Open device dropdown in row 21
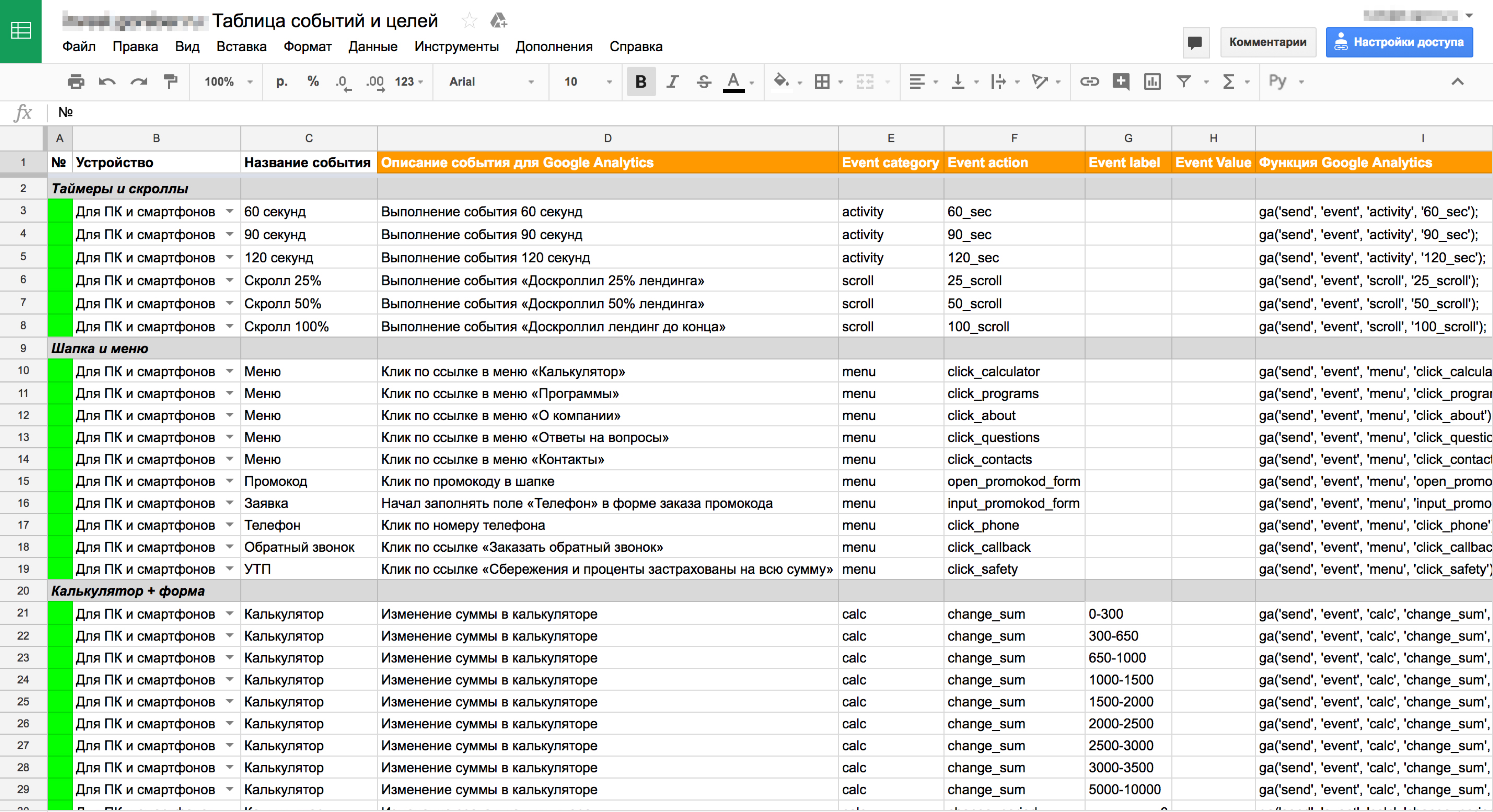This screenshot has width=1493, height=812. tap(229, 614)
